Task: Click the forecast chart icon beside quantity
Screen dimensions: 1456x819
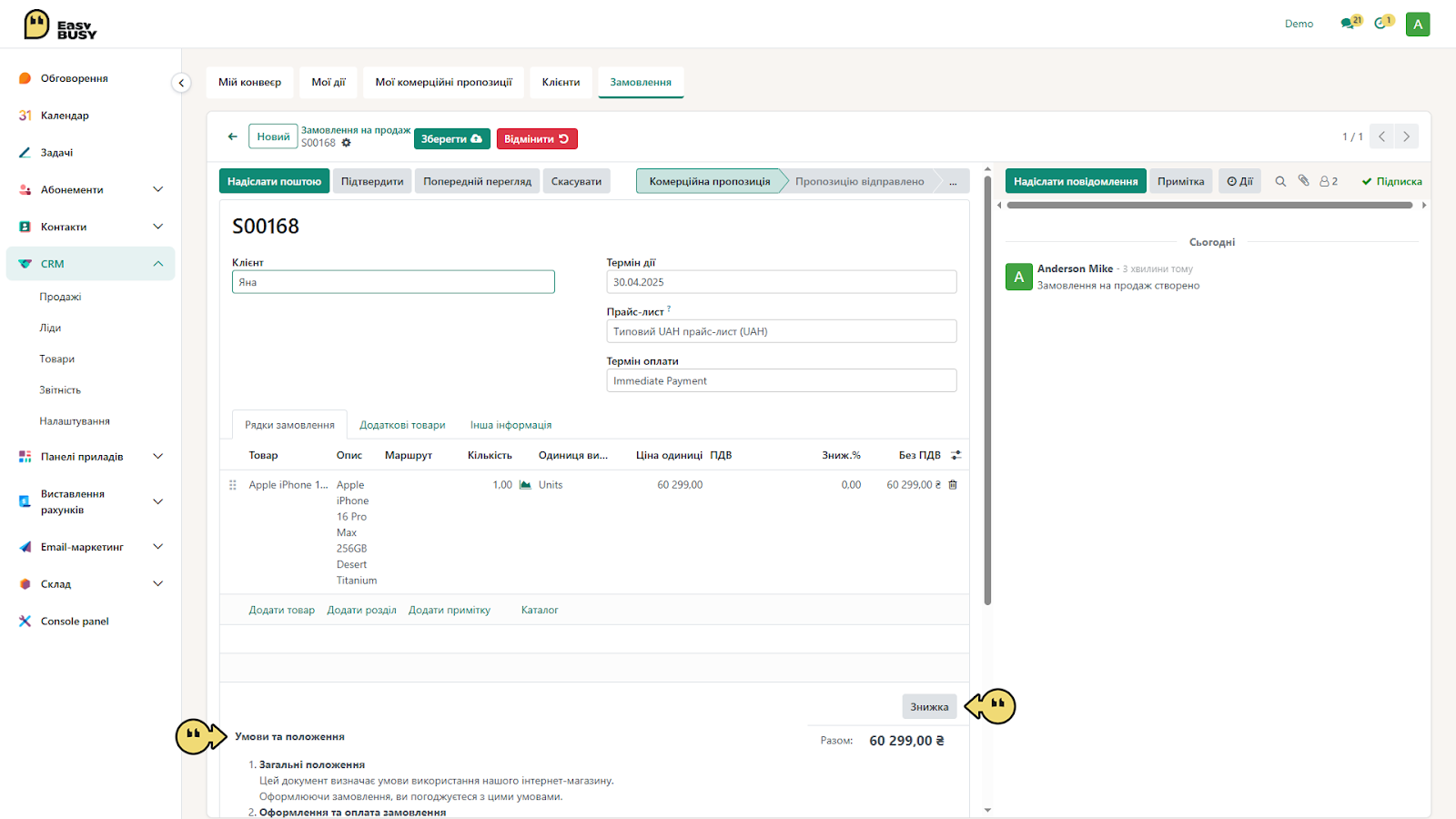Action: tap(525, 485)
